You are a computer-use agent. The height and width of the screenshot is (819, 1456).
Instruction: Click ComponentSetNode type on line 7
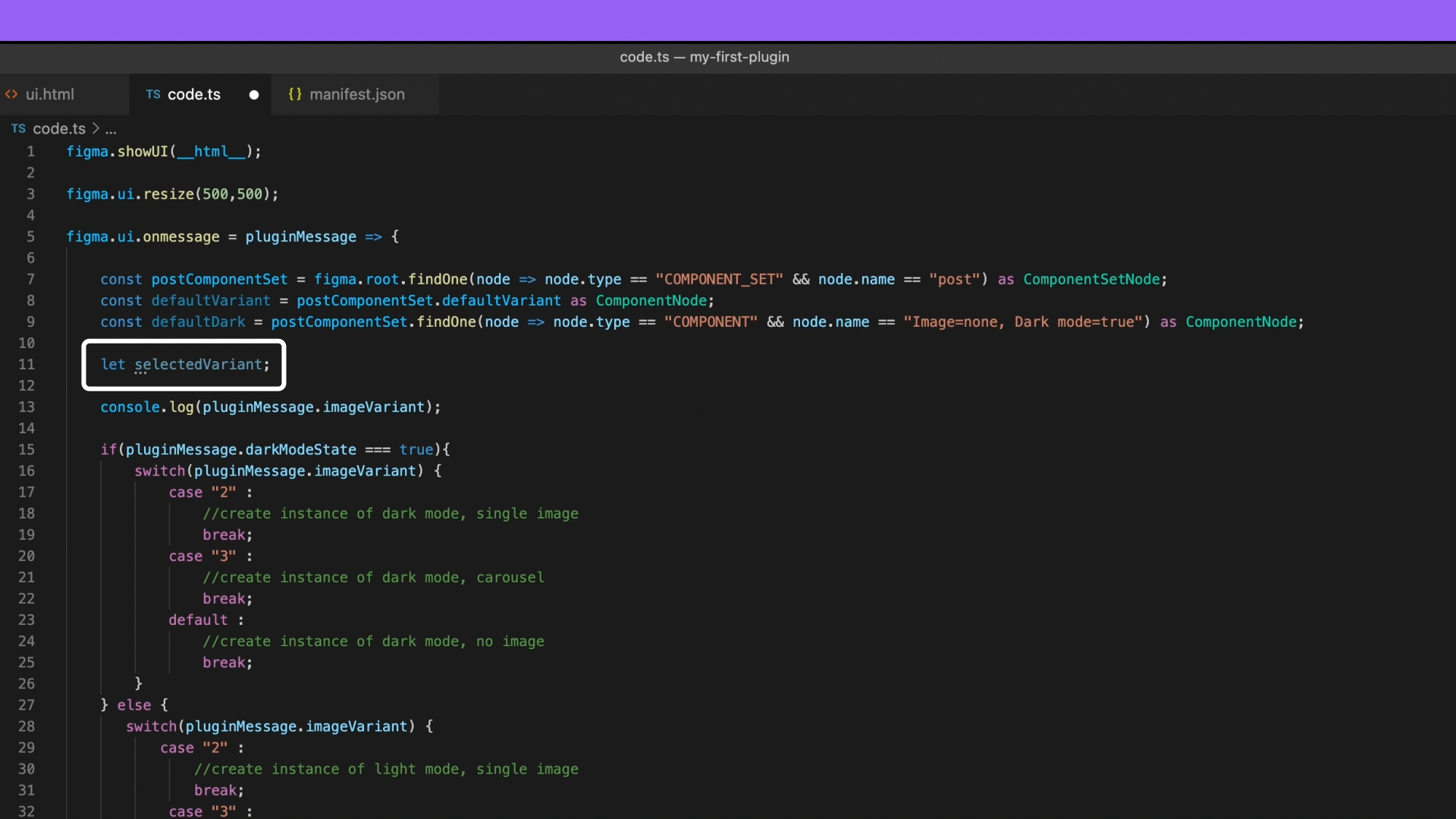click(x=1092, y=279)
